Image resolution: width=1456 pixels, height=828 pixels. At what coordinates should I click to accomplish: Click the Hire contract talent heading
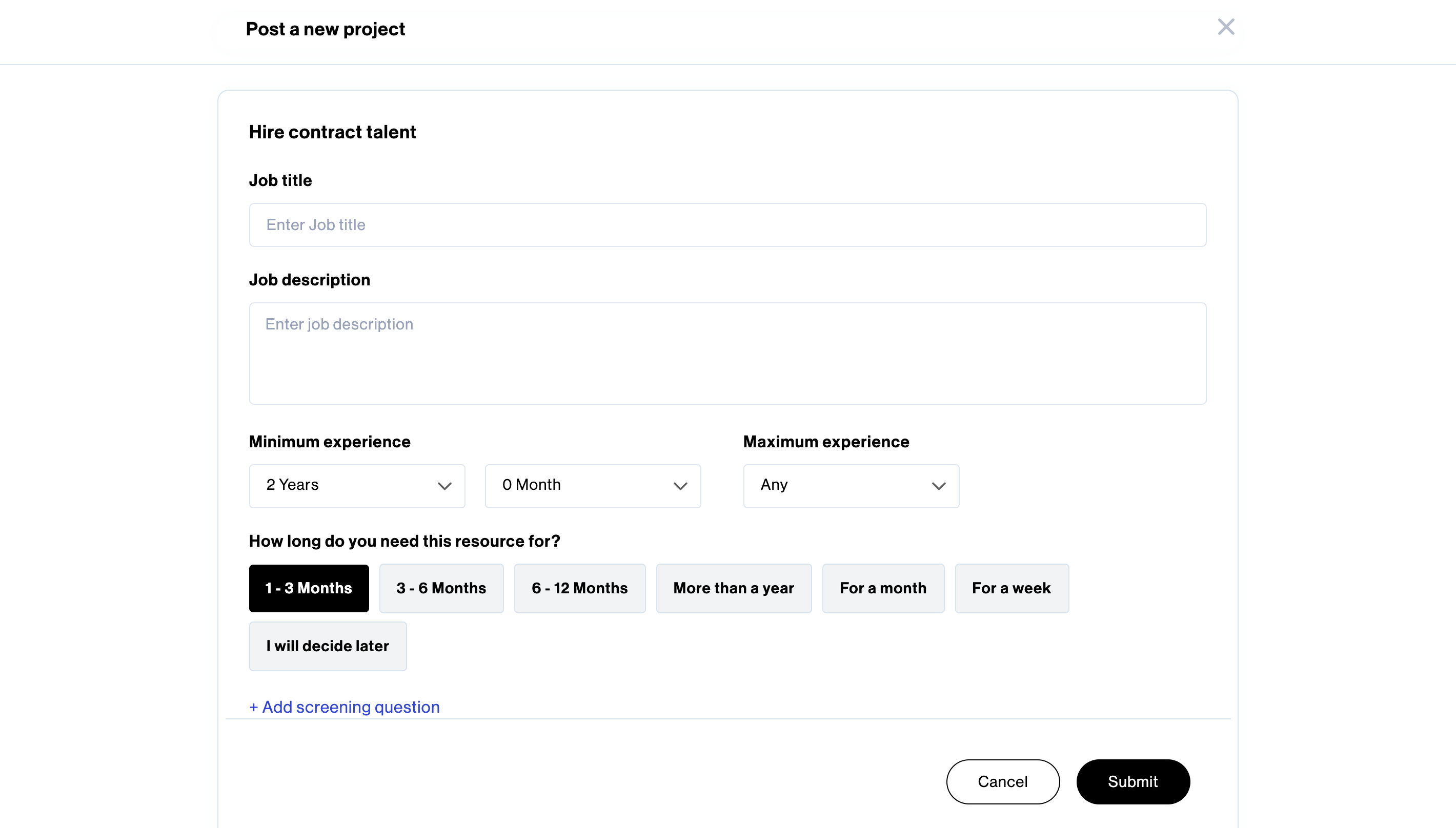[332, 132]
